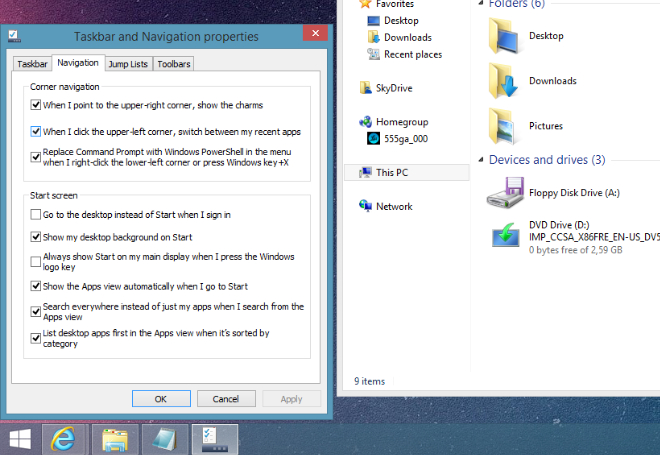
Task: Enable Always show Start on main display
Action: 36,262
